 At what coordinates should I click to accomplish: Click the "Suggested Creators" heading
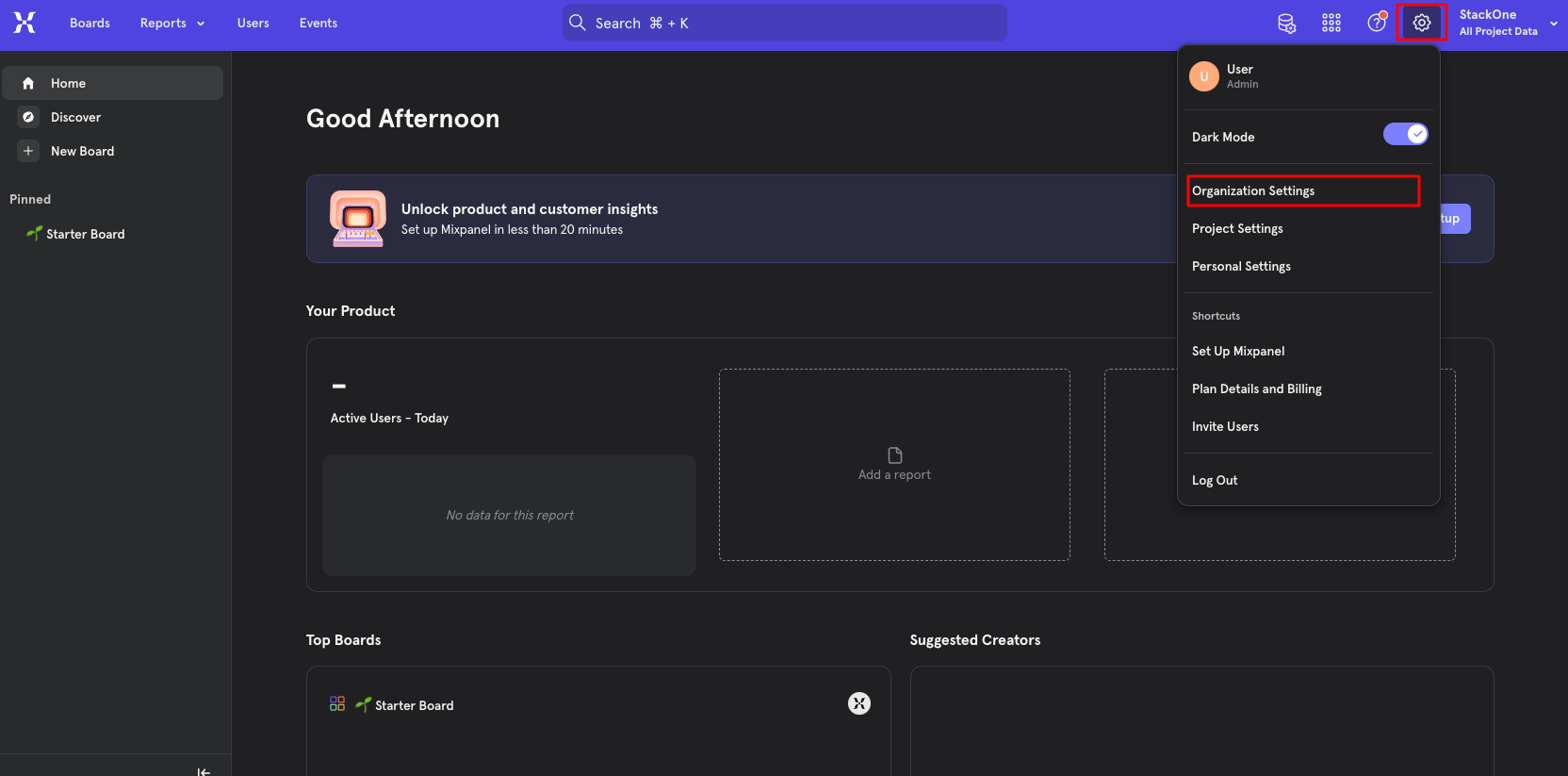(x=975, y=640)
